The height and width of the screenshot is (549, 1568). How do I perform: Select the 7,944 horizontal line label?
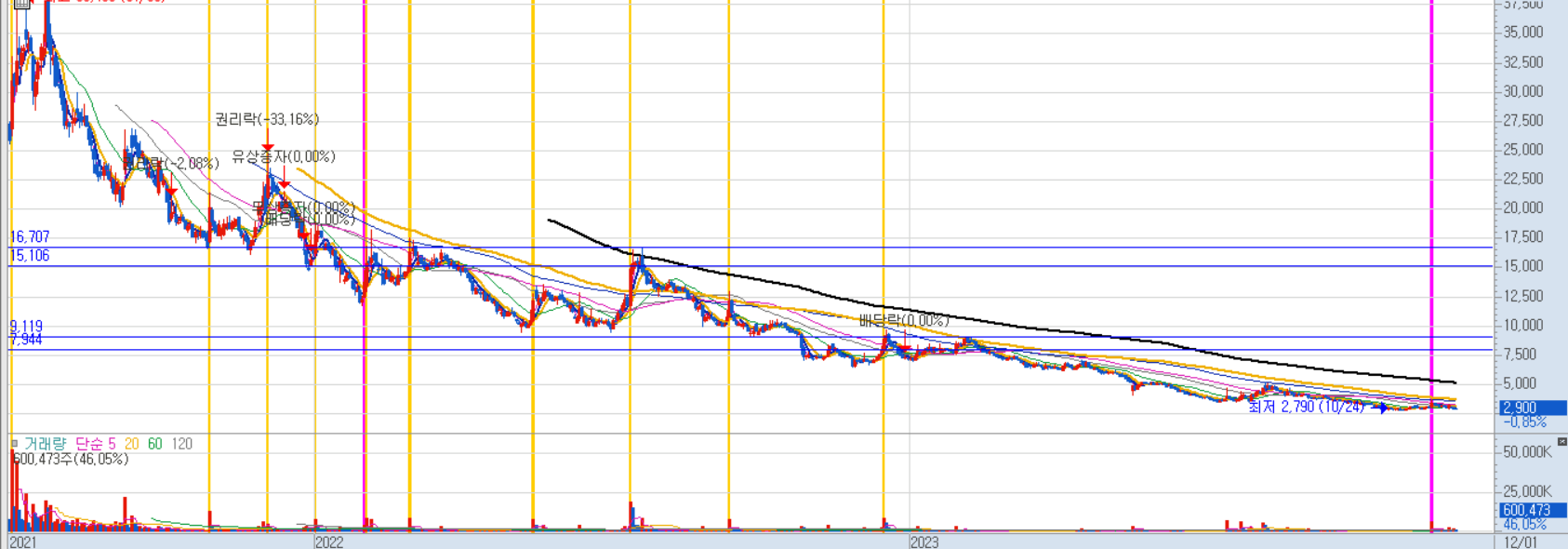coord(26,340)
